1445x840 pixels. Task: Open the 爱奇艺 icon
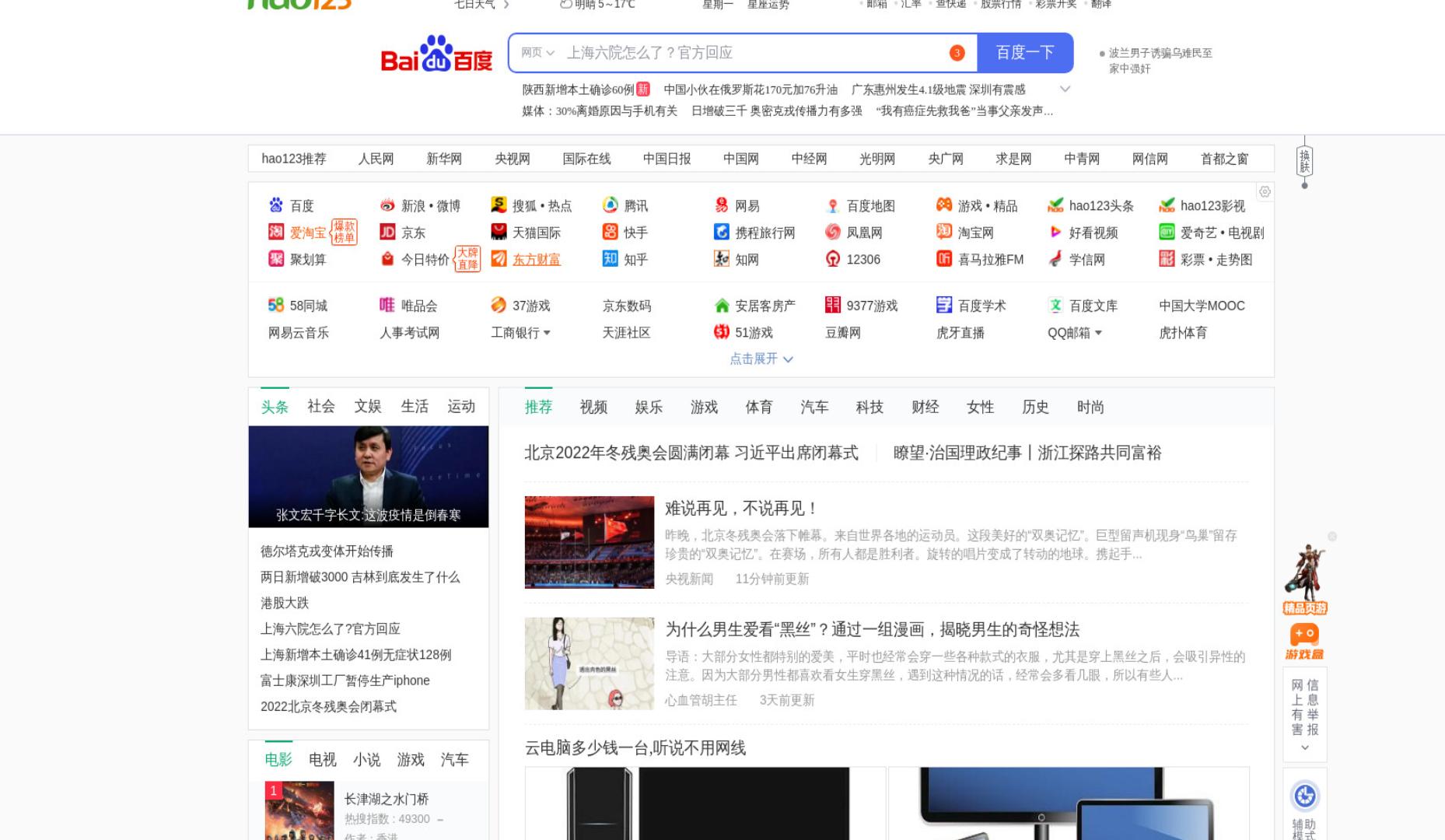click(1167, 232)
